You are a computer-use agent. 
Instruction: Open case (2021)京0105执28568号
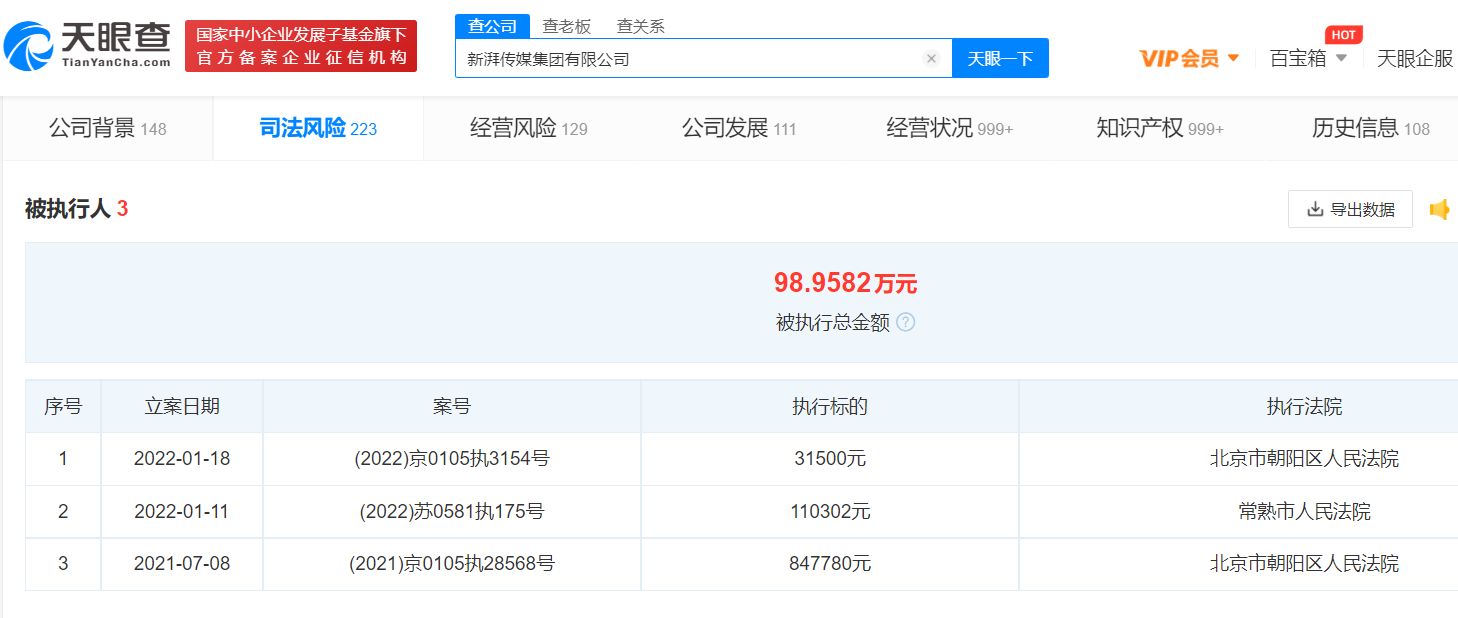[x=451, y=564]
